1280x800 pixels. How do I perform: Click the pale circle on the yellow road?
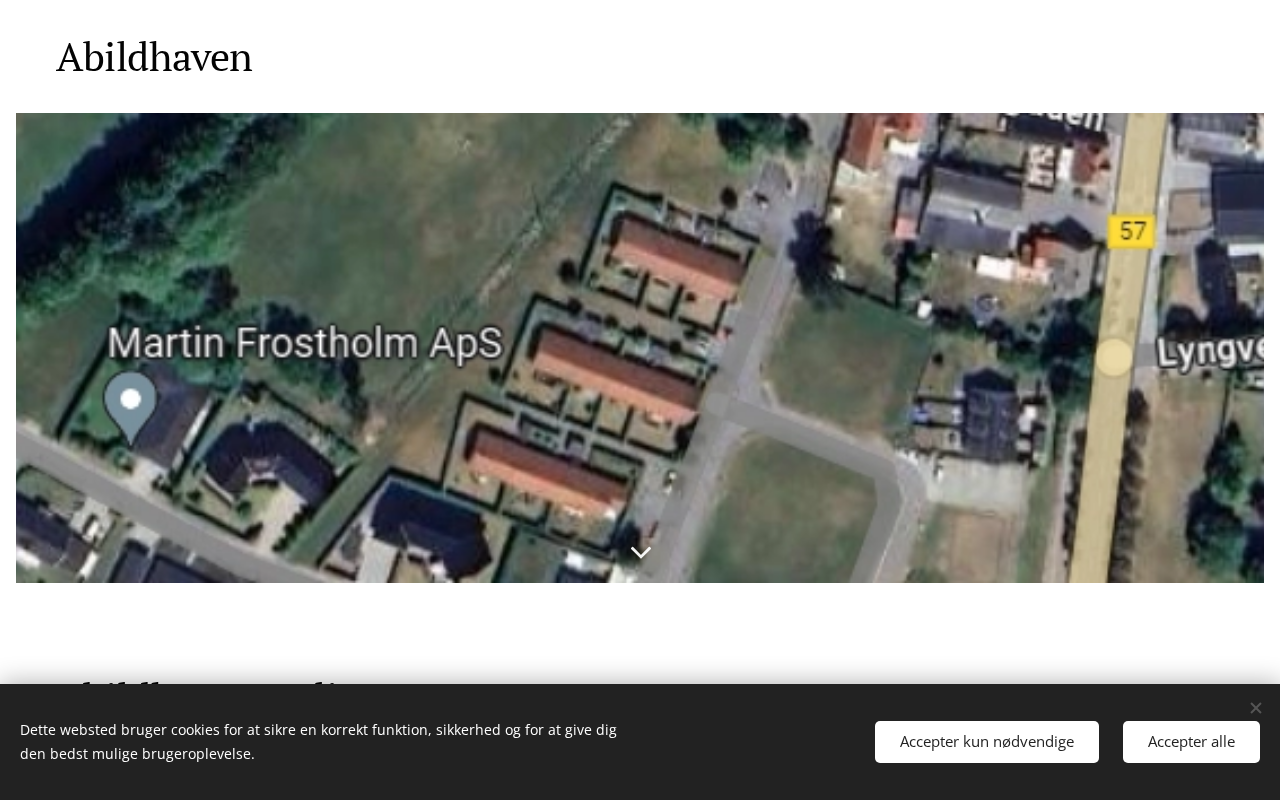[x=1113, y=357]
